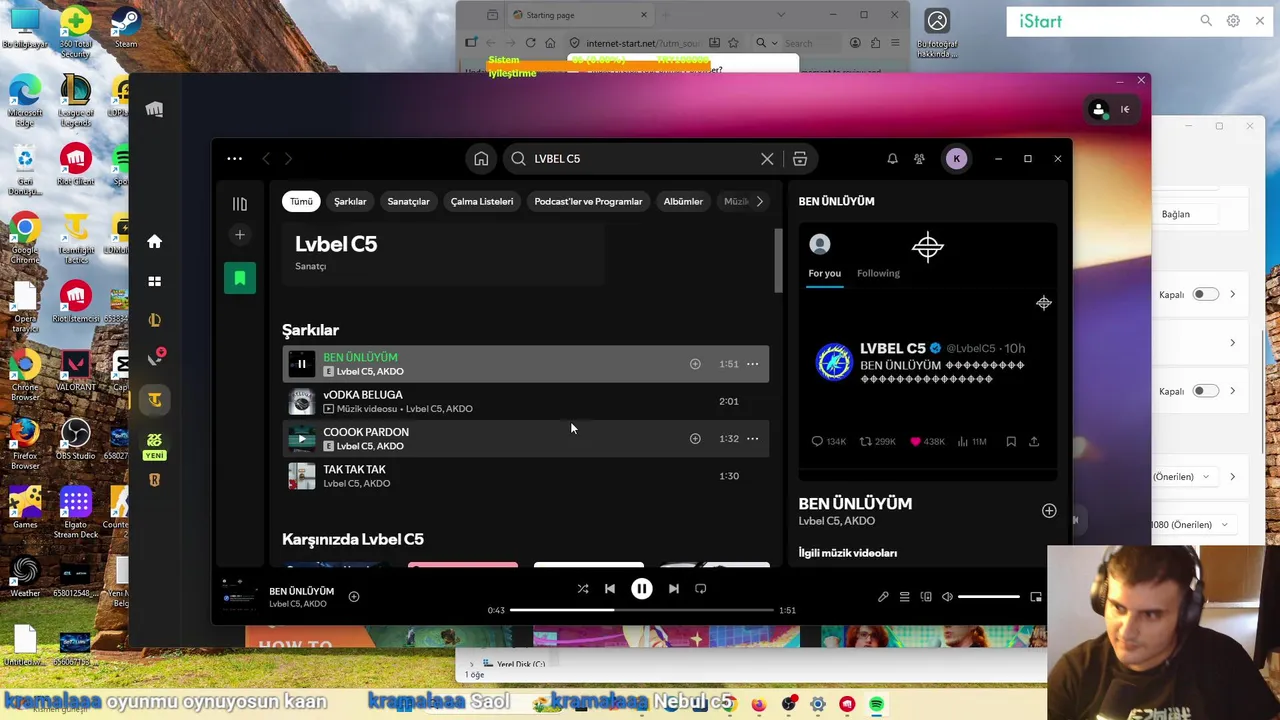Open vODKA BELUGA song row
The height and width of the screenshot is (720, 1280).
tap(526, 401)
